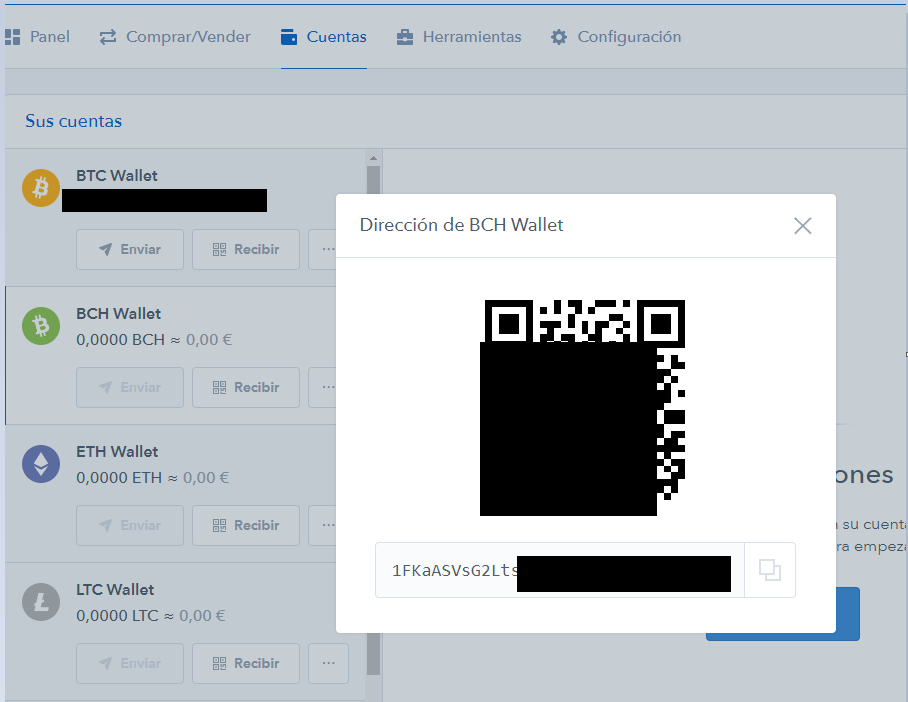Go to Comprar/Vender tab
The image size is (908, 702).
[175, 37]
